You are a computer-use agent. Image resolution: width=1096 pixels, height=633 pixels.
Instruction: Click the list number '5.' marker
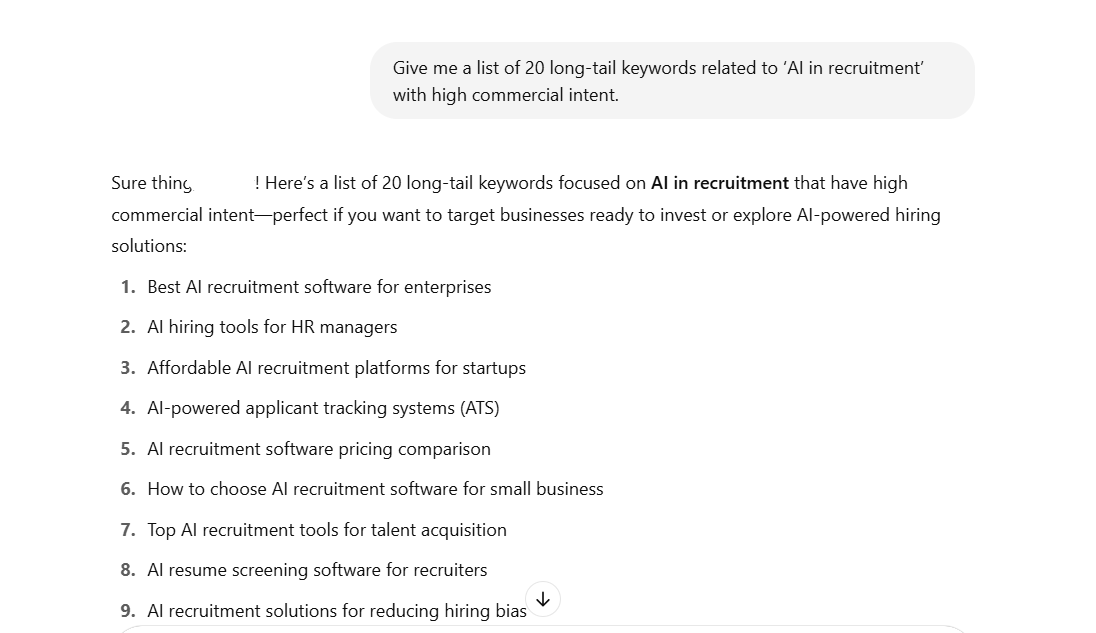[128, 449]
